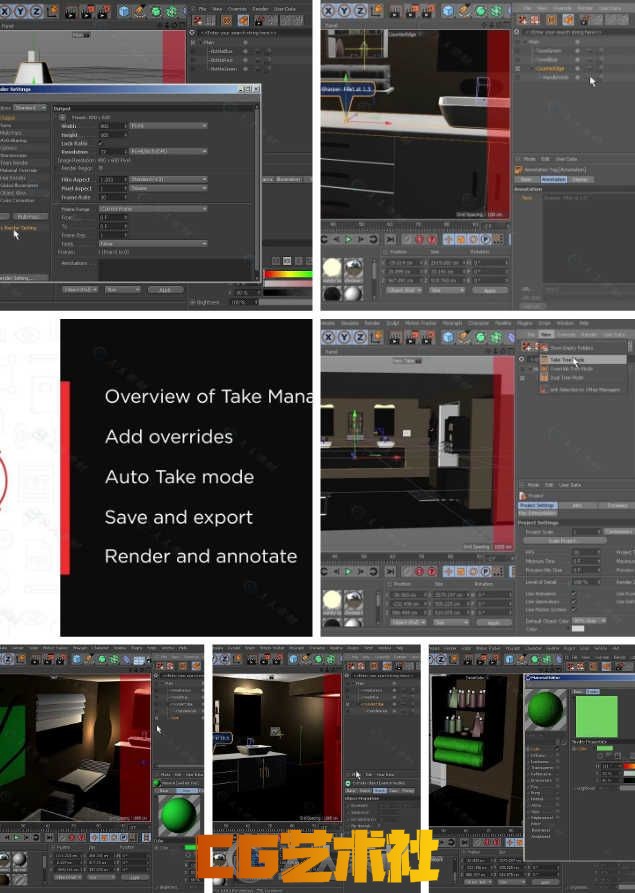635x893 pixels.
Task: Select Project Settings tab in middle-right Attribute Manager
Action: pyautogui.click(x=538, y=505)
